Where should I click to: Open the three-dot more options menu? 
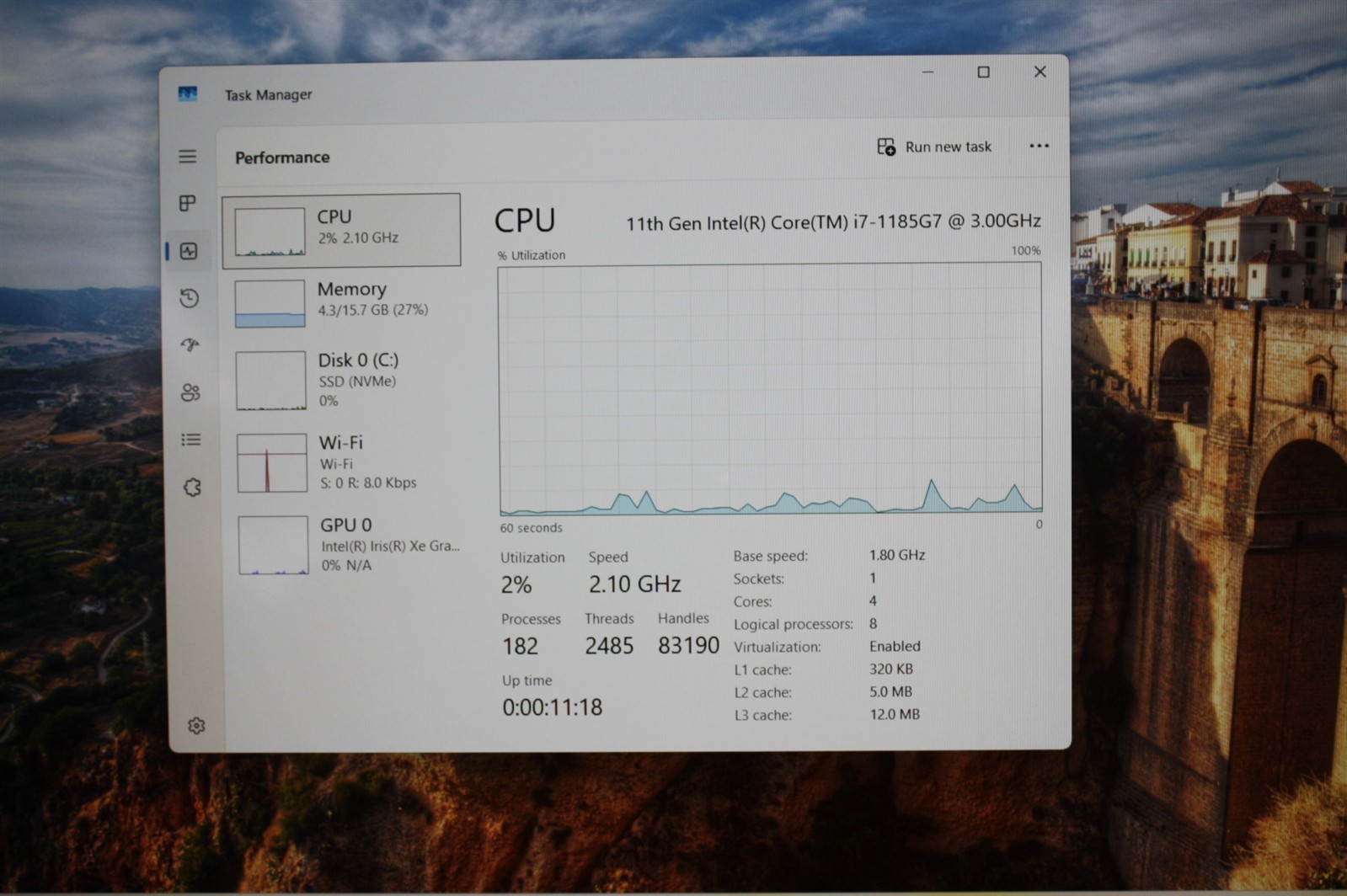1039,146
